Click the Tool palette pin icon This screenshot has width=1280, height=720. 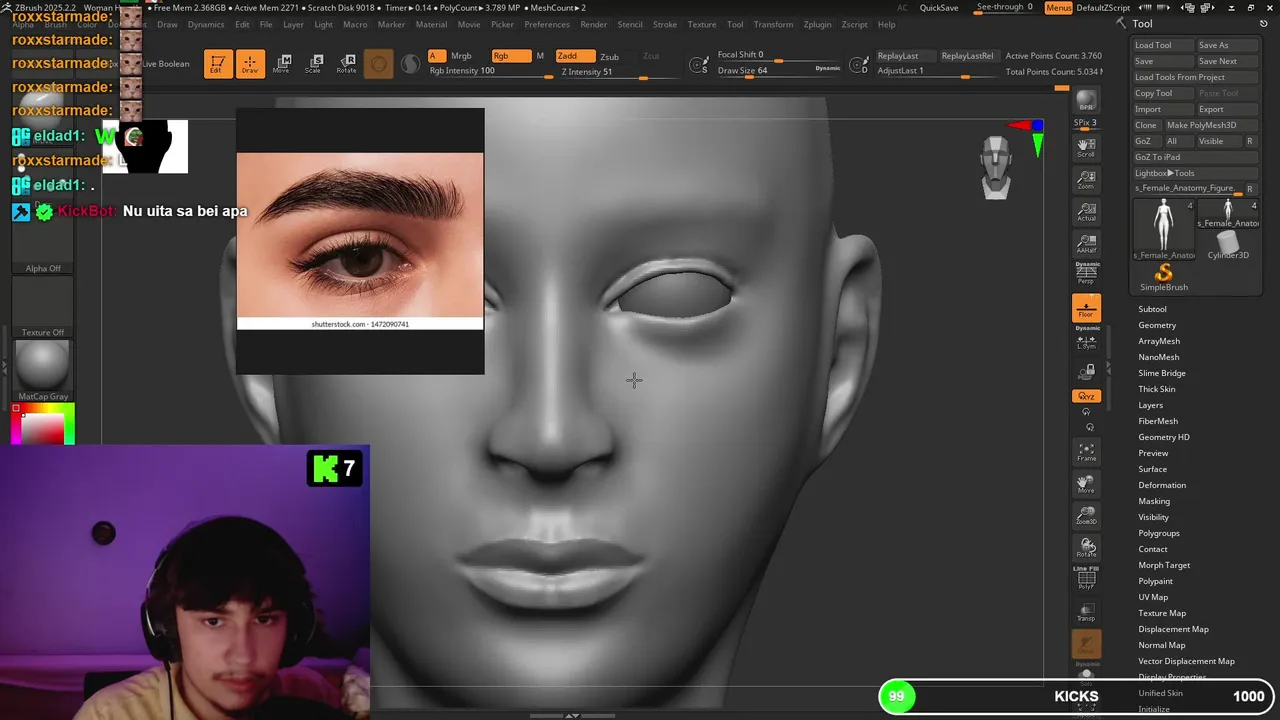pos(1264,24)
